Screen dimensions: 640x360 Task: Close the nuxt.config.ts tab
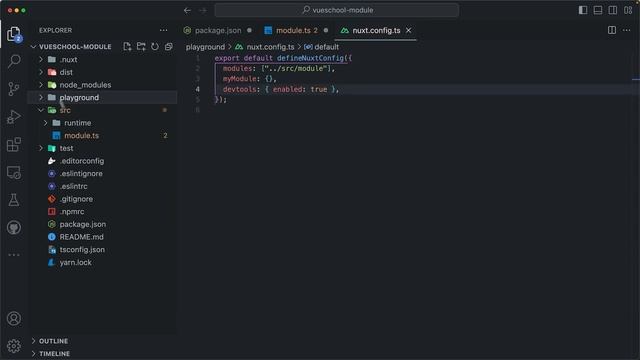pos(409,30)
